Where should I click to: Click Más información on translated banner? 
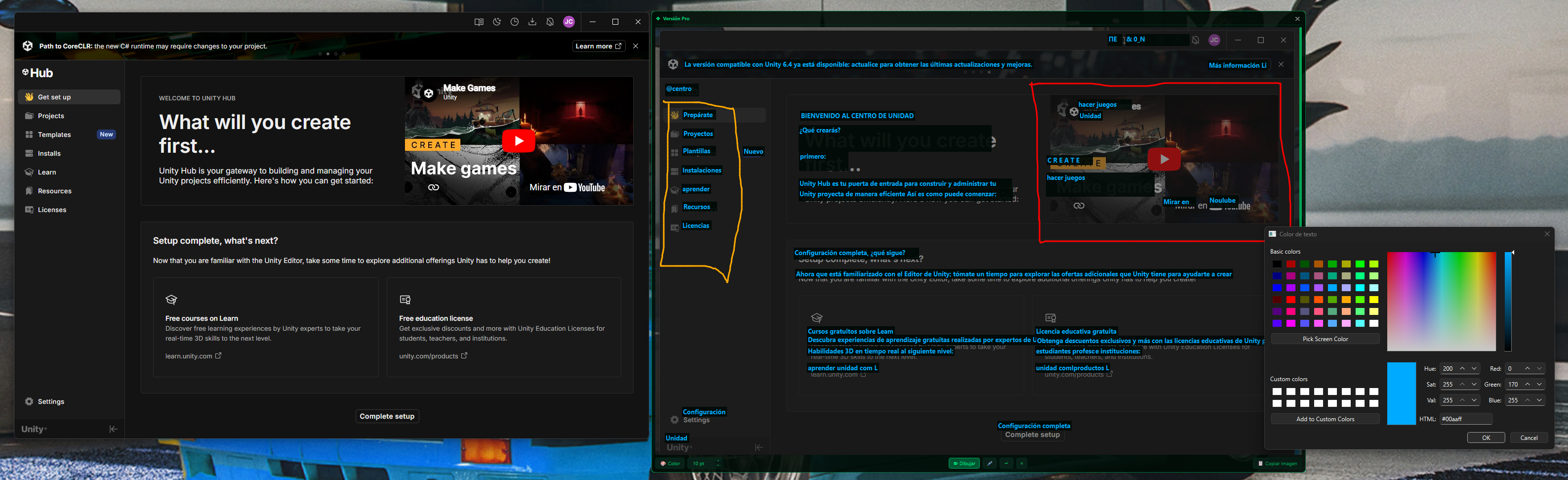pos(1238,65)
